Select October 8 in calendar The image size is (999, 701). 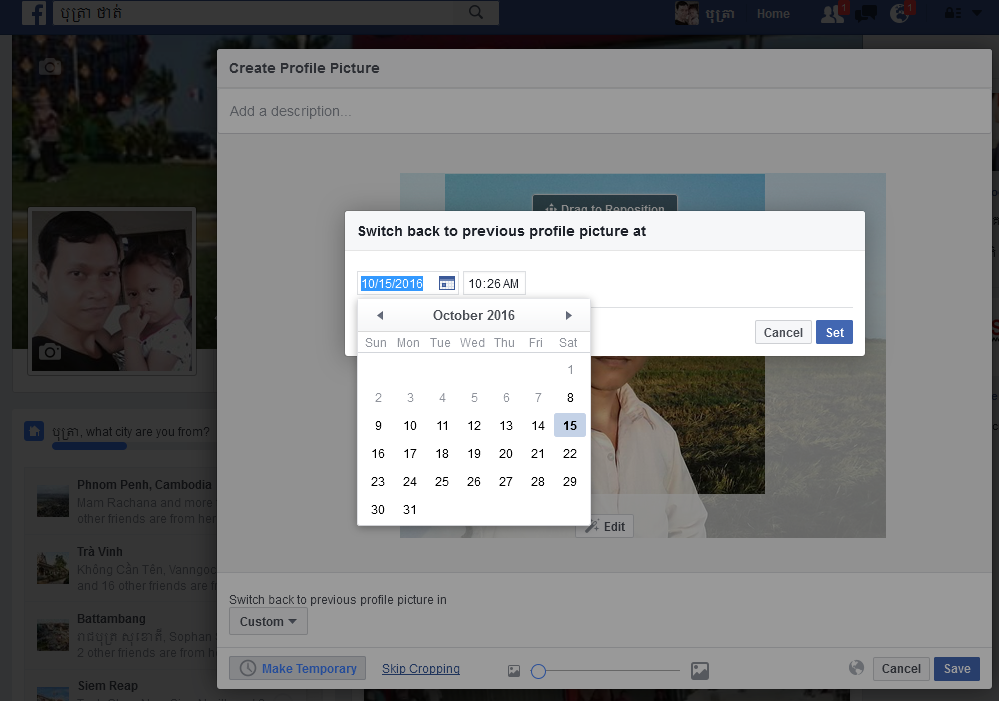coord(570,398)
